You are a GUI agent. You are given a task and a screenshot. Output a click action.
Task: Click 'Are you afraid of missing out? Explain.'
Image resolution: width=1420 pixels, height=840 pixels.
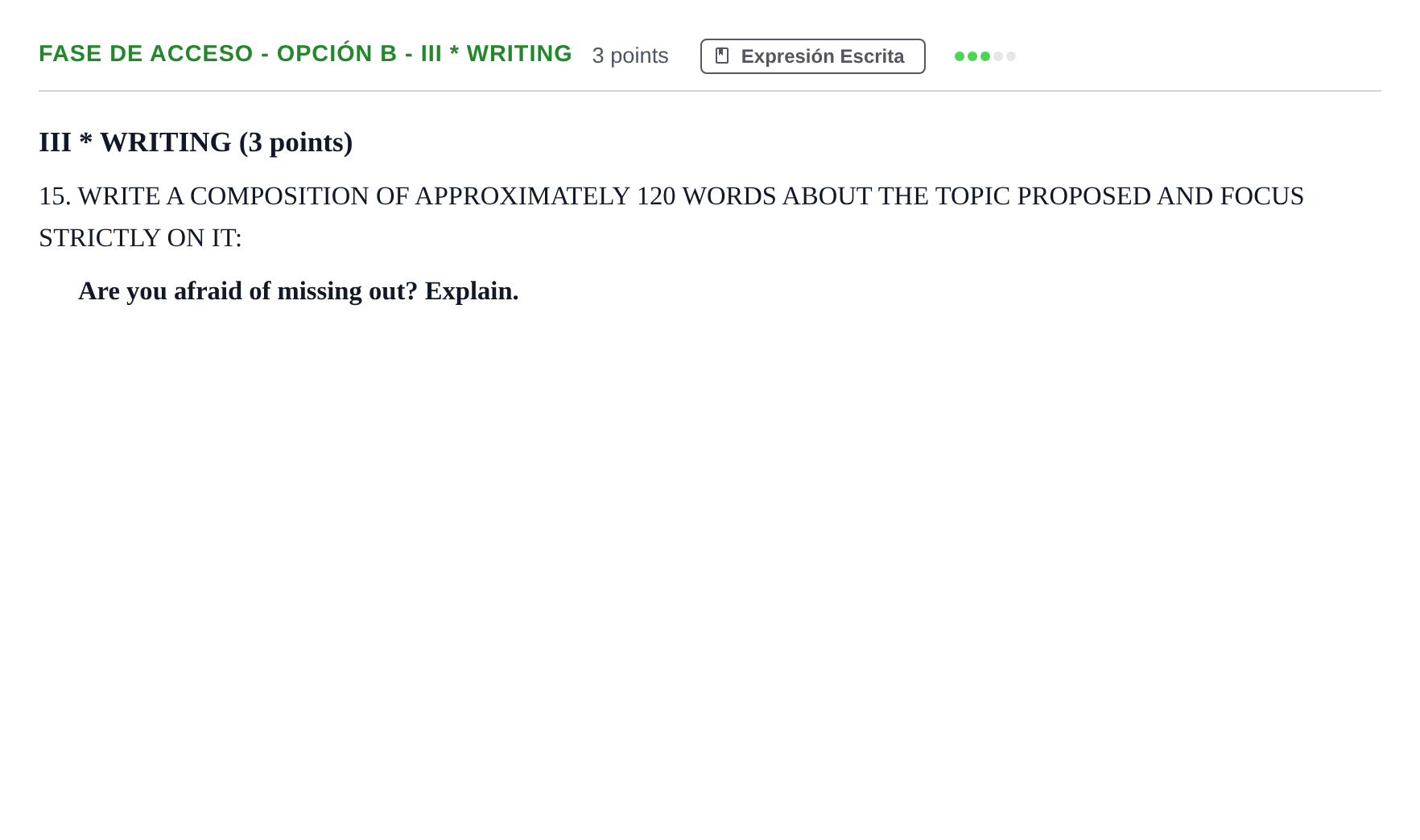[299, 291]
